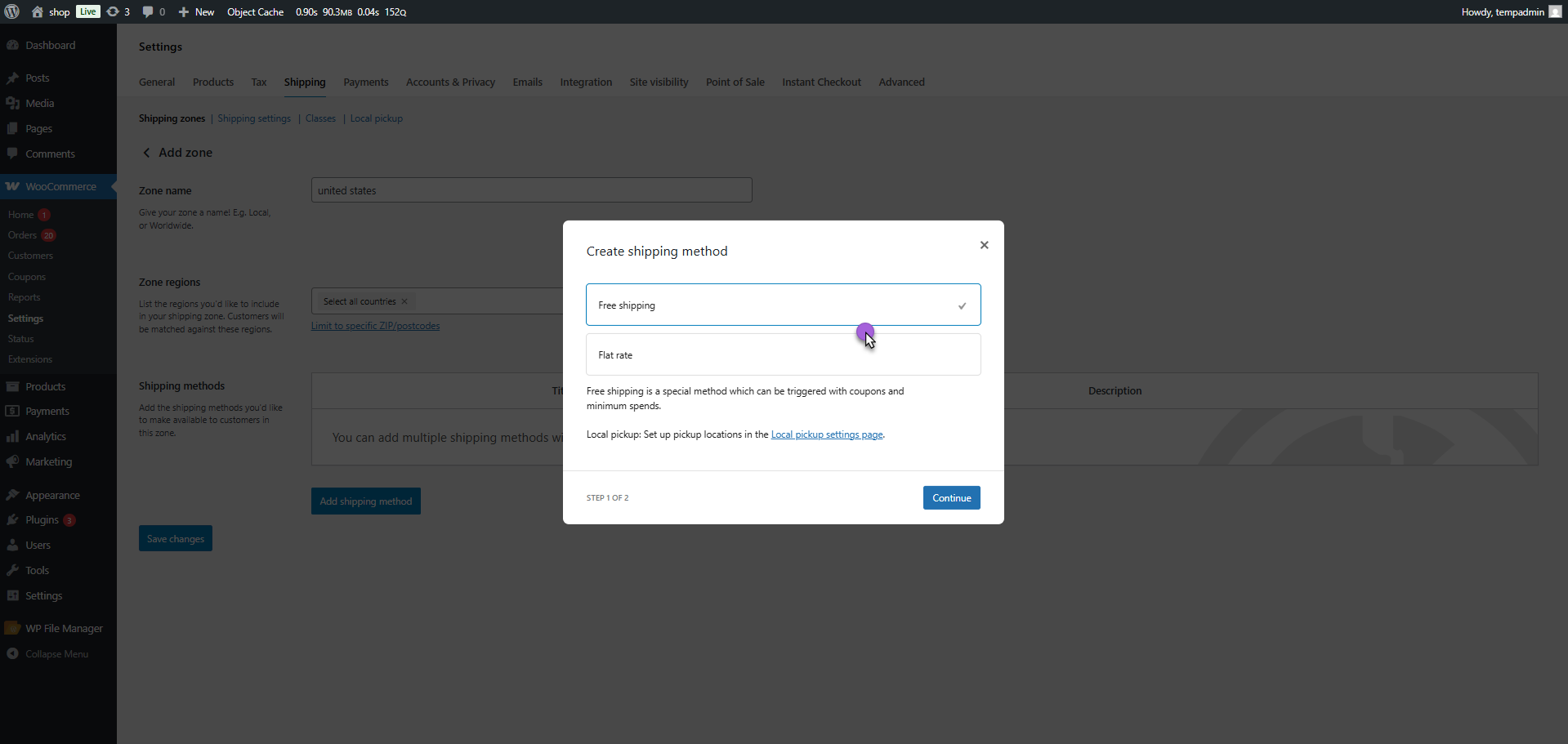Expand the Zone regions selection field

click(490, 301)
